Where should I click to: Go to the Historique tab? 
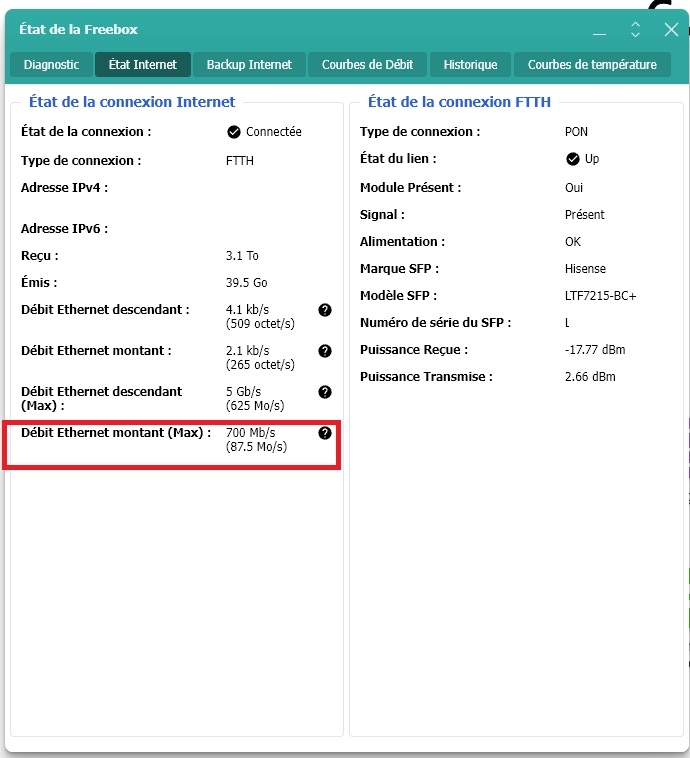pos(470,65)
